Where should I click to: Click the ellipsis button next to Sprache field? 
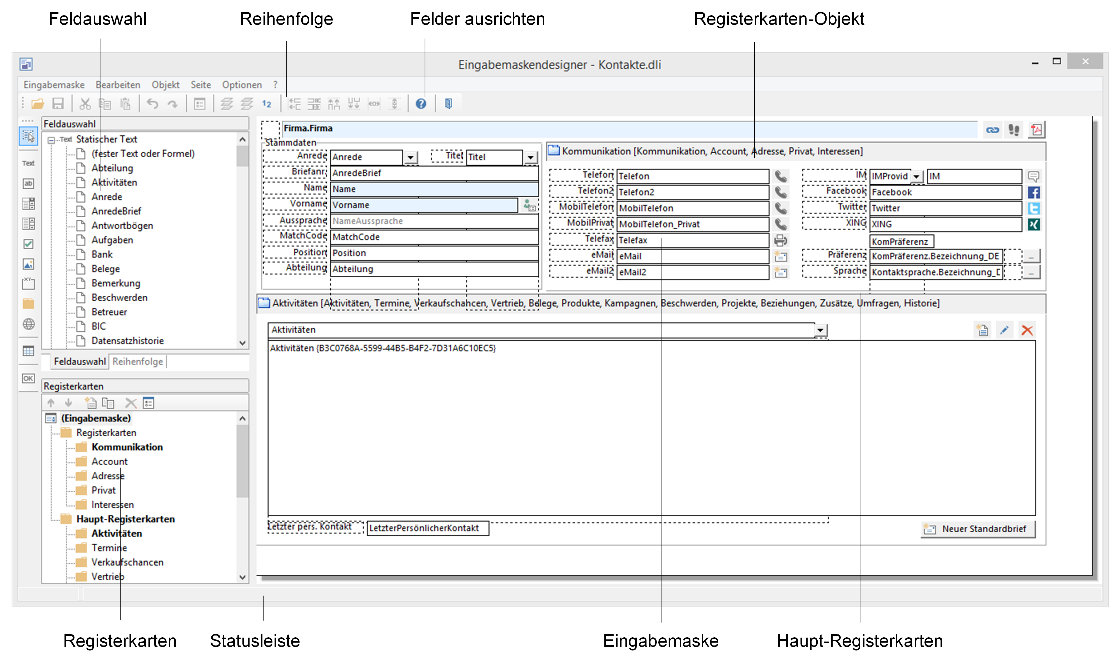click(1032, 272)
